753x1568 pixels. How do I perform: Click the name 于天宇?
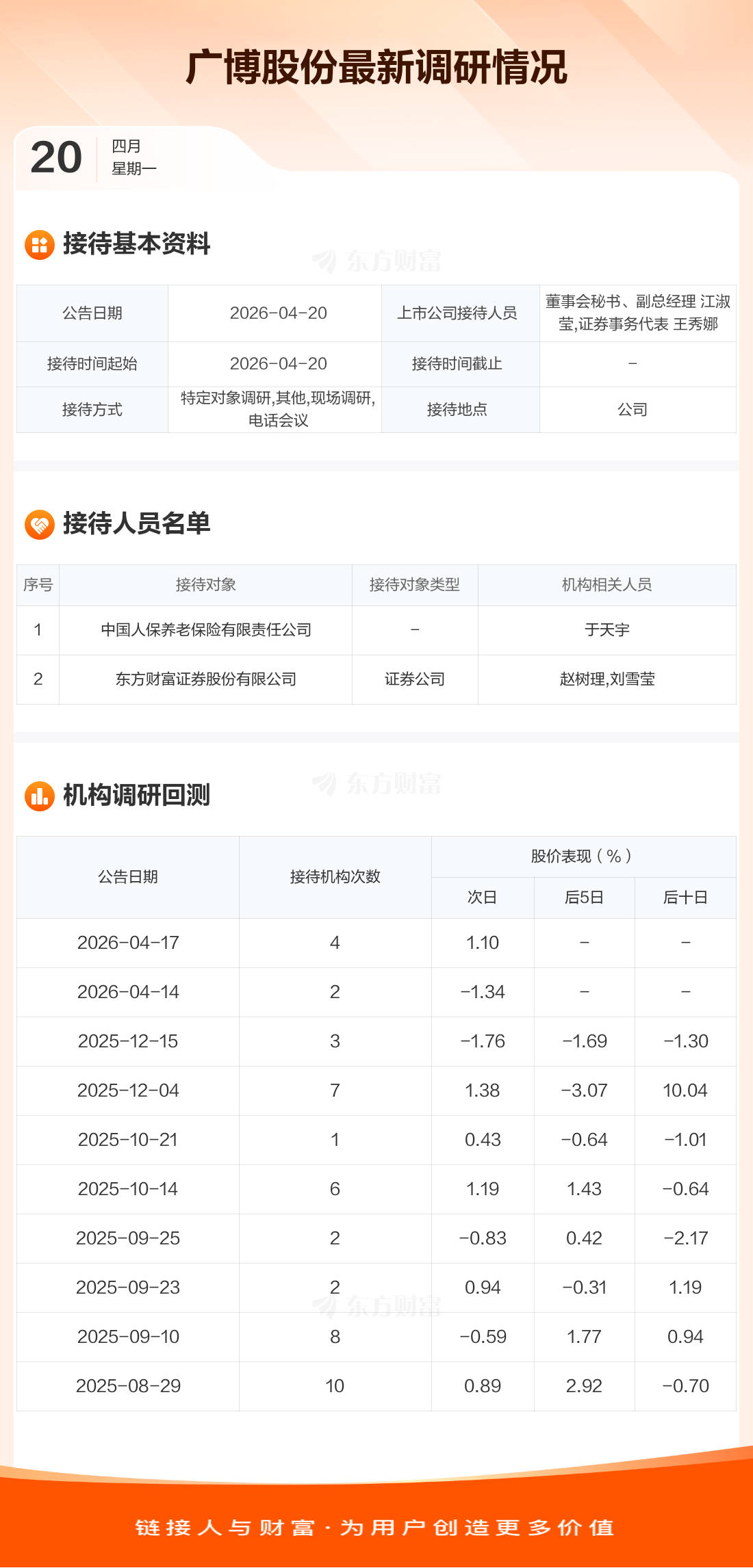[607, 630]
